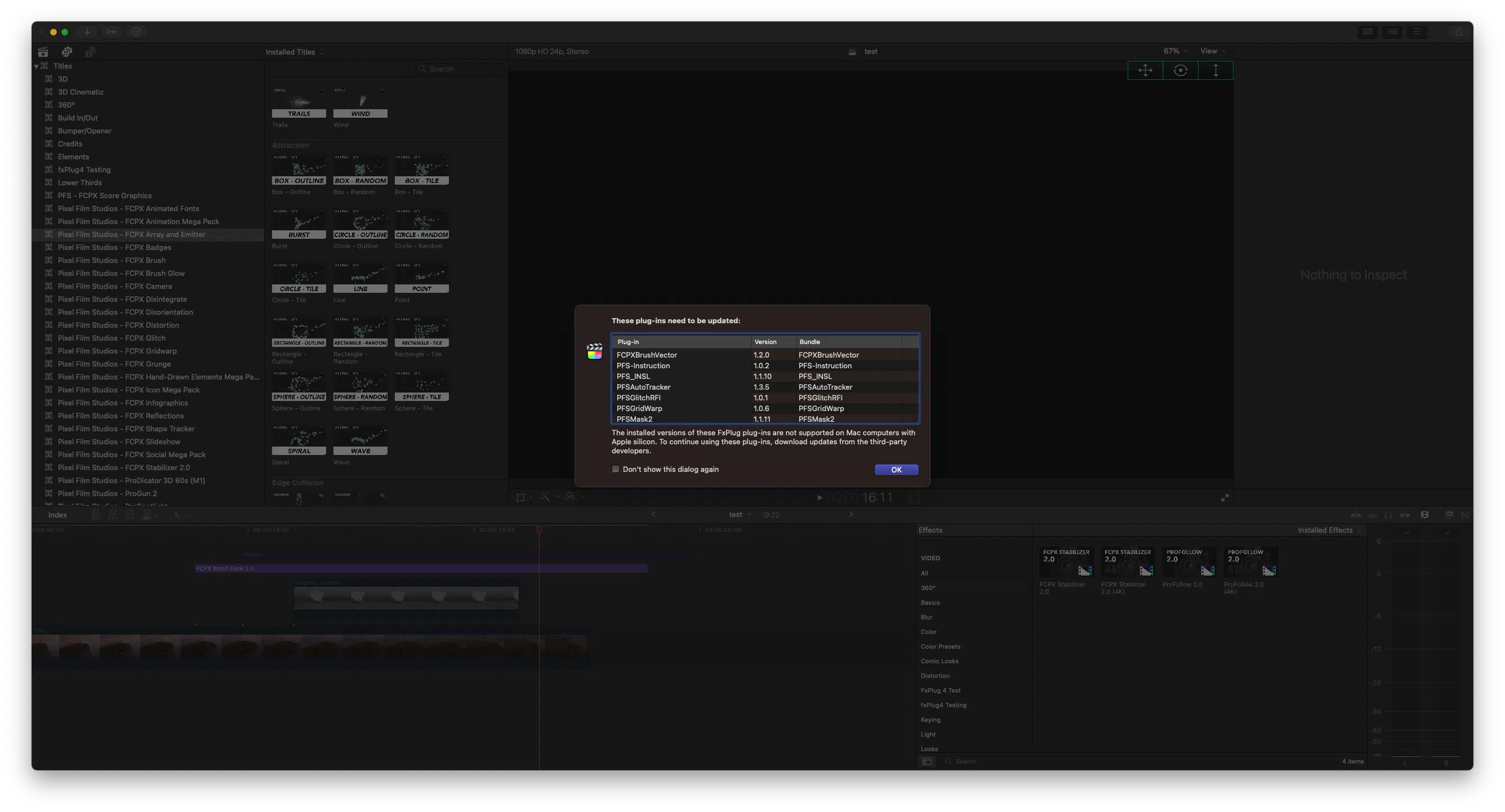Image resolution: width=1505 pixels, height=812 pixels.
Task: Click the enhancement magic wand icon
Action: (x=545, y=497)
